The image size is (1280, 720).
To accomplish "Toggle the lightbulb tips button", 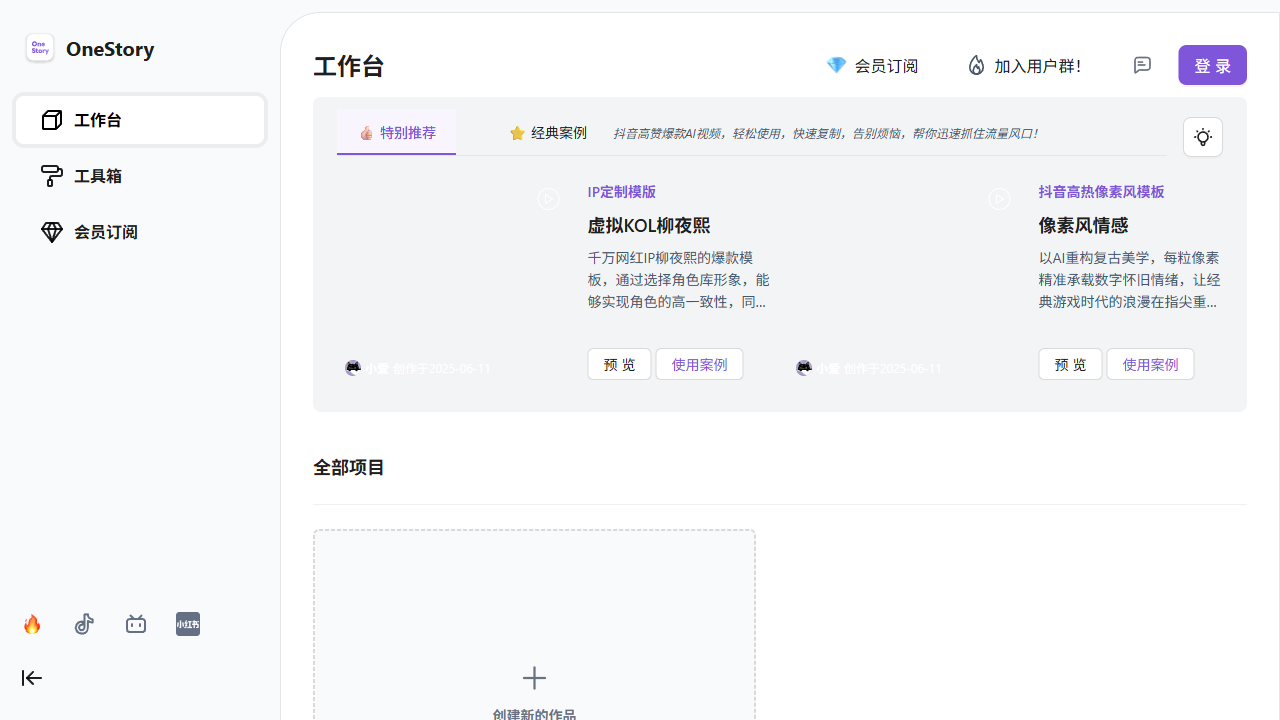I will (1202, 137).
